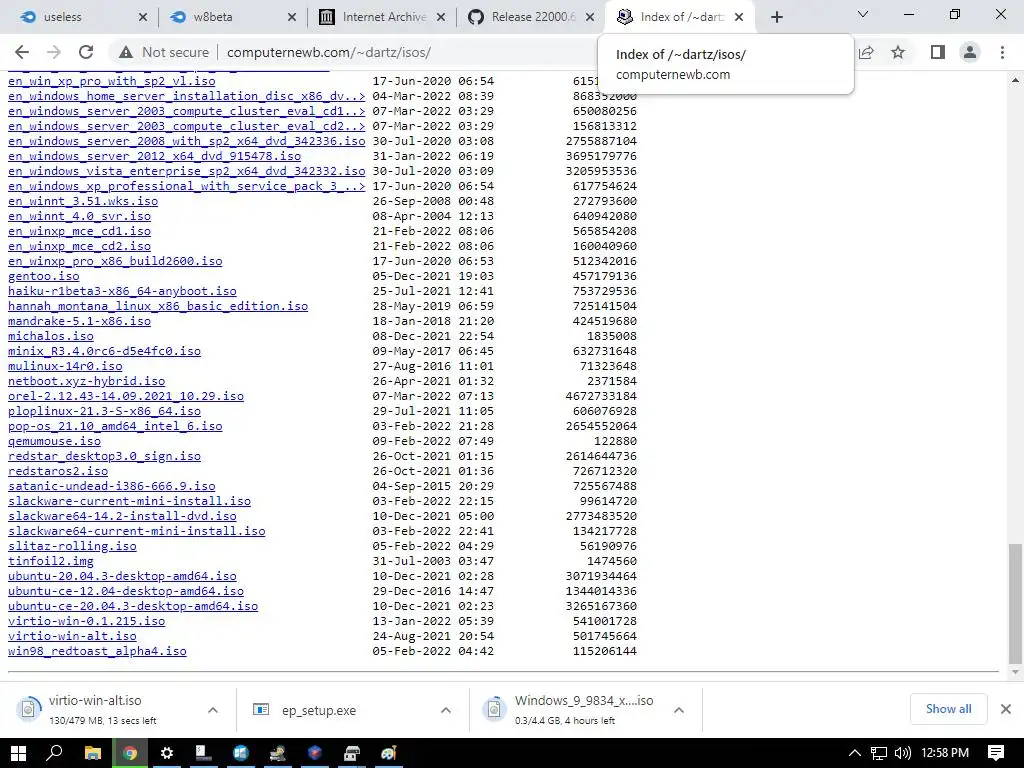
Task: Open gentoo.iso link
Action: pyautogui.click(x=44, y=276)
